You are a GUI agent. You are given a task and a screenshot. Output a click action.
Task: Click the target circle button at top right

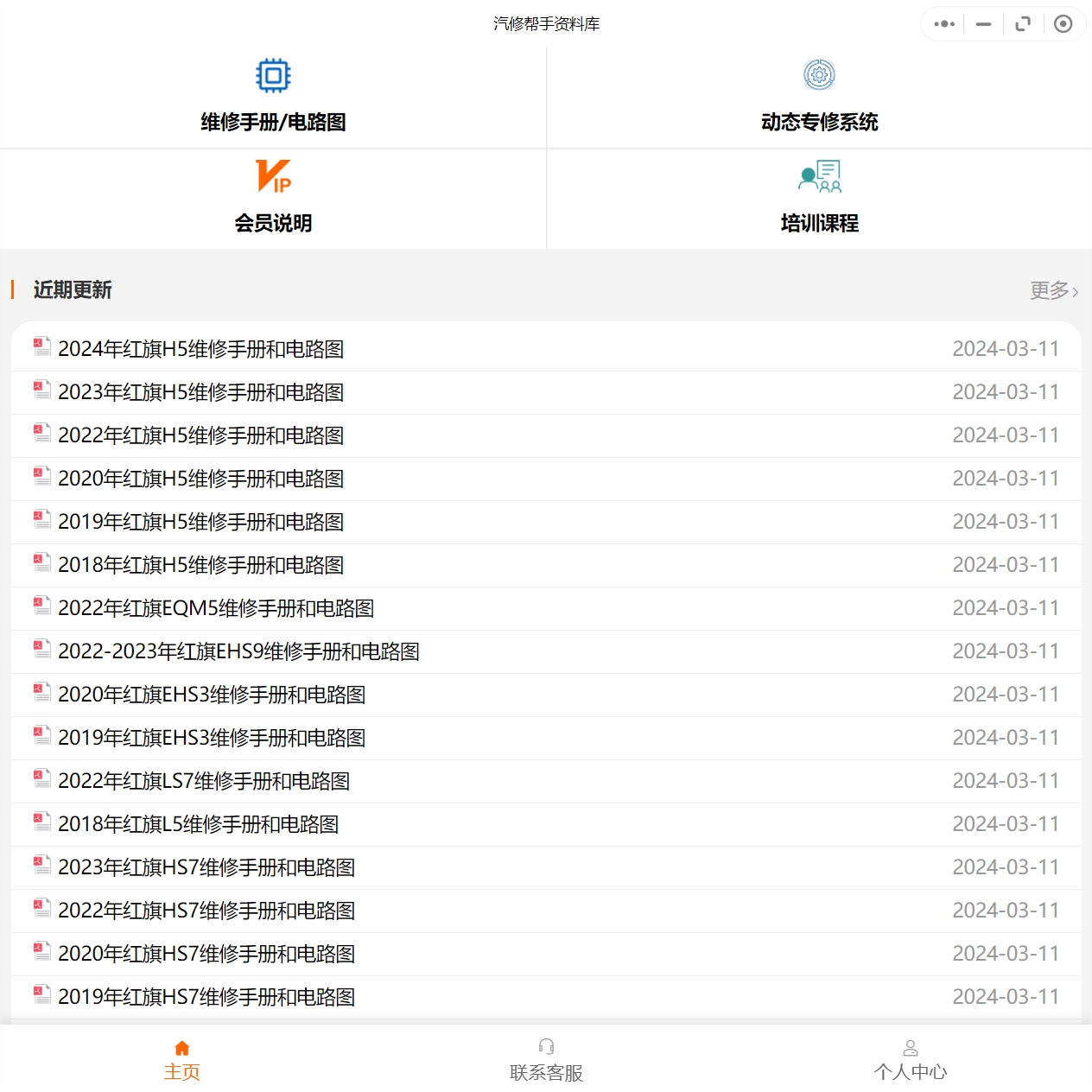tap(1063, 23)
